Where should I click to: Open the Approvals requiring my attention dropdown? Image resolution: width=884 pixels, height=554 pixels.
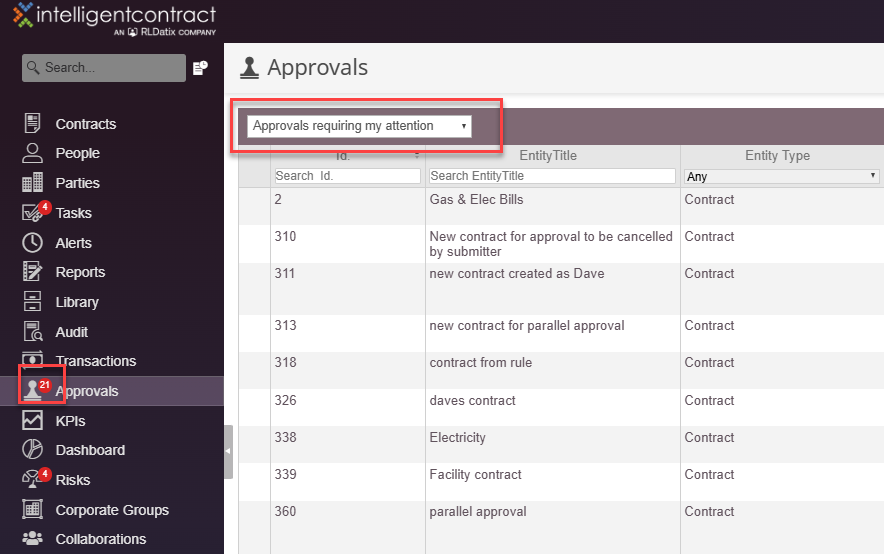359,126
